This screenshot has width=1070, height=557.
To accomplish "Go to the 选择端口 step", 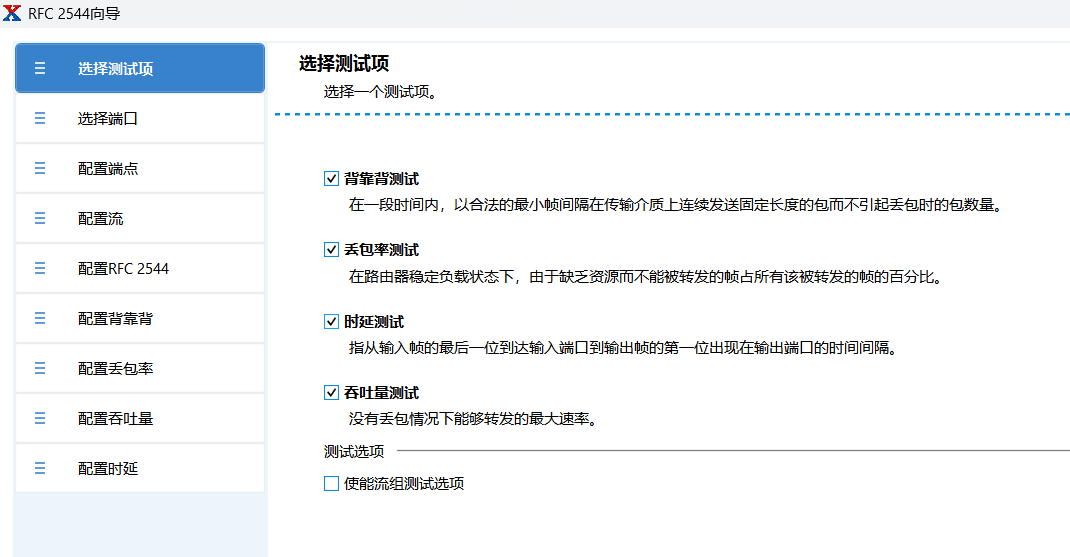I will click(x=140, y=118).
